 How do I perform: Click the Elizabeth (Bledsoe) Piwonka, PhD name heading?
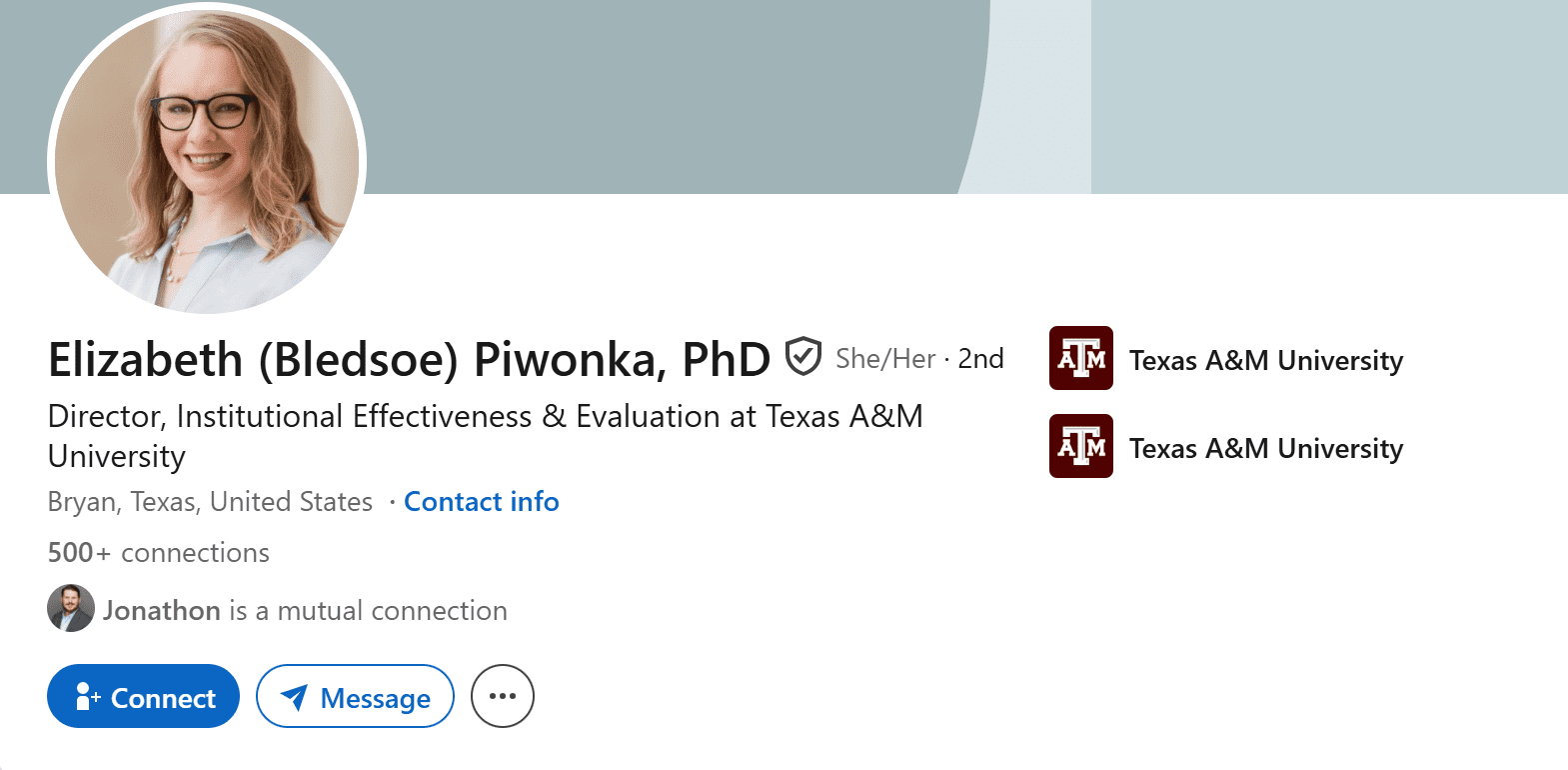(x=409, y=359)
